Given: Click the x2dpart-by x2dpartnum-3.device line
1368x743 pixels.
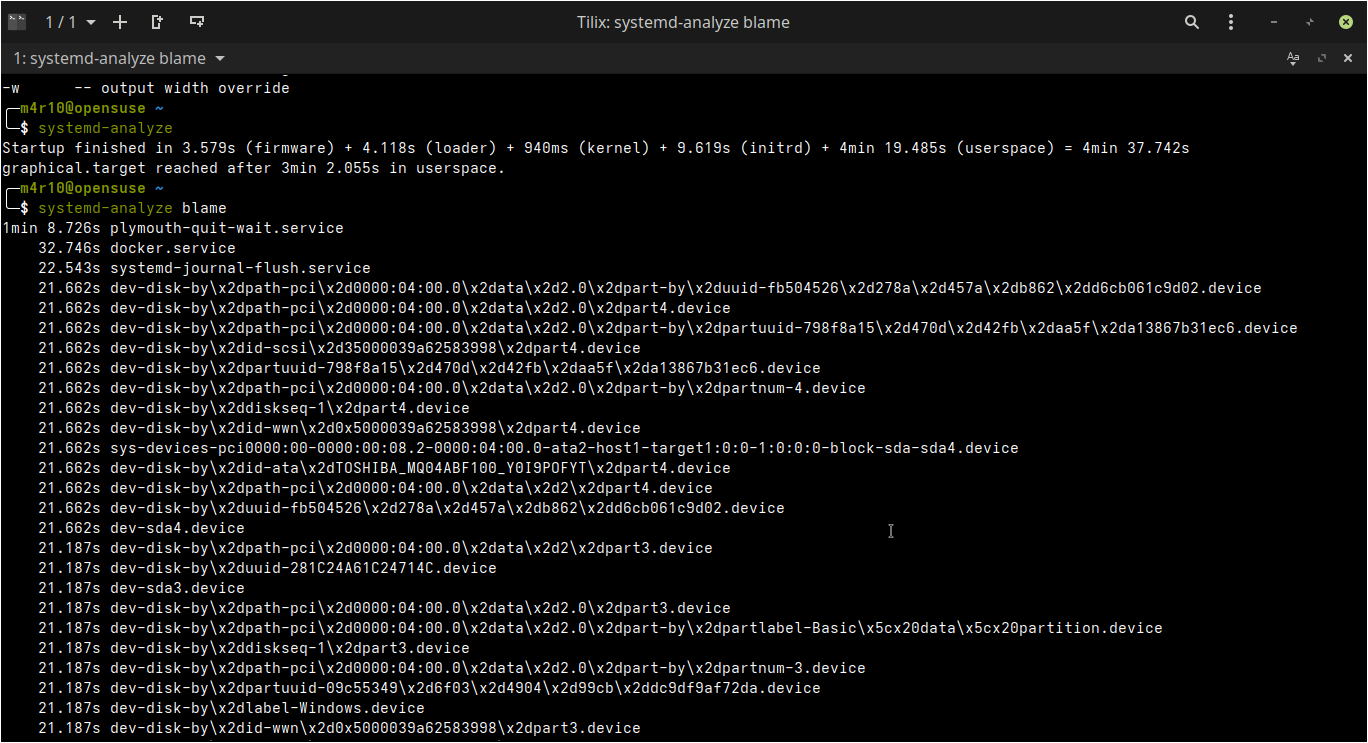Looking at the screenshot, I should click(x=452, y=668).
